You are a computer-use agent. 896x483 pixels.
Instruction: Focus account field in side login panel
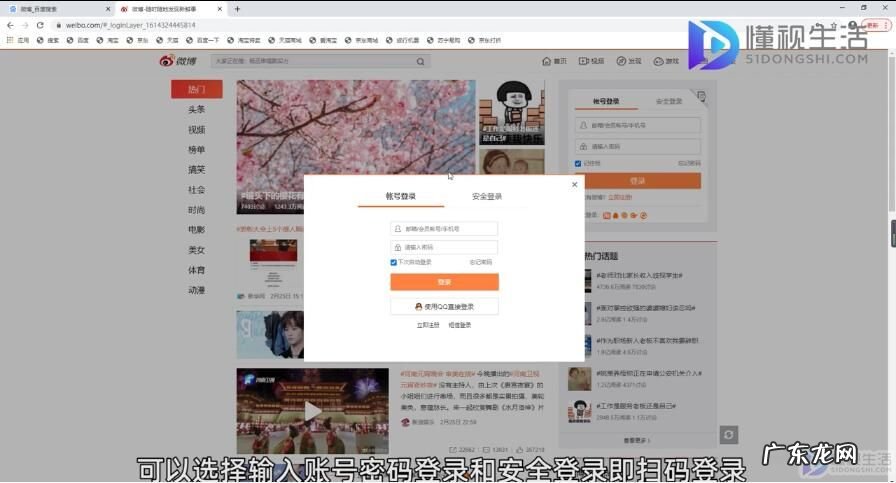638,125
